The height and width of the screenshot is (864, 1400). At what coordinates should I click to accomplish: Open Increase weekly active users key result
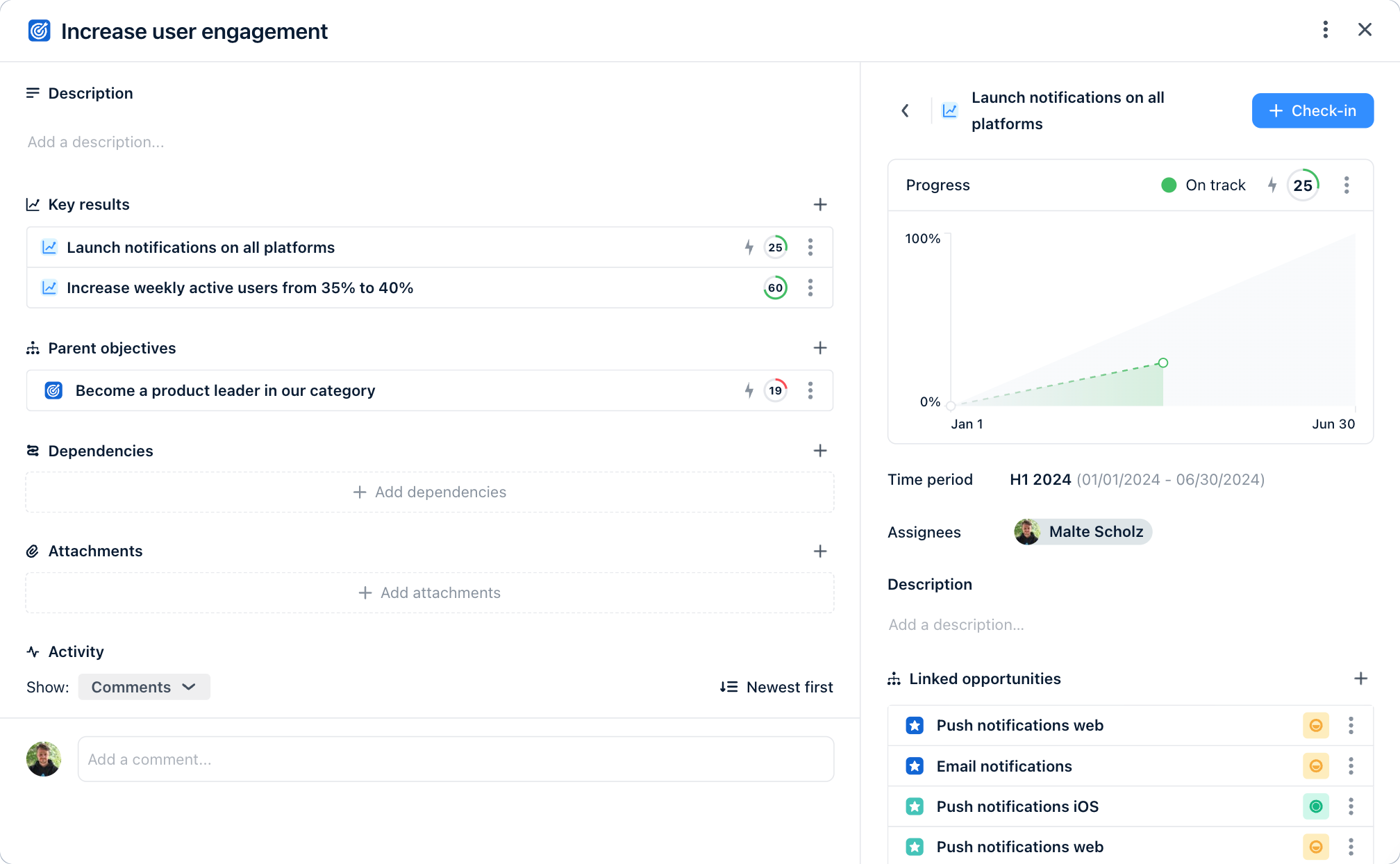(240, 288)
